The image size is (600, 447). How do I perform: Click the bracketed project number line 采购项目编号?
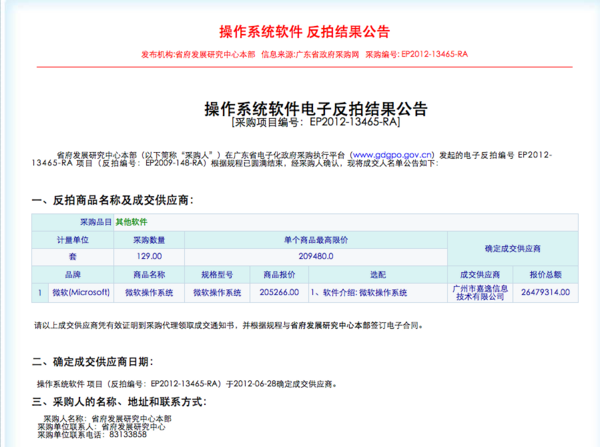tap(316, 122)
